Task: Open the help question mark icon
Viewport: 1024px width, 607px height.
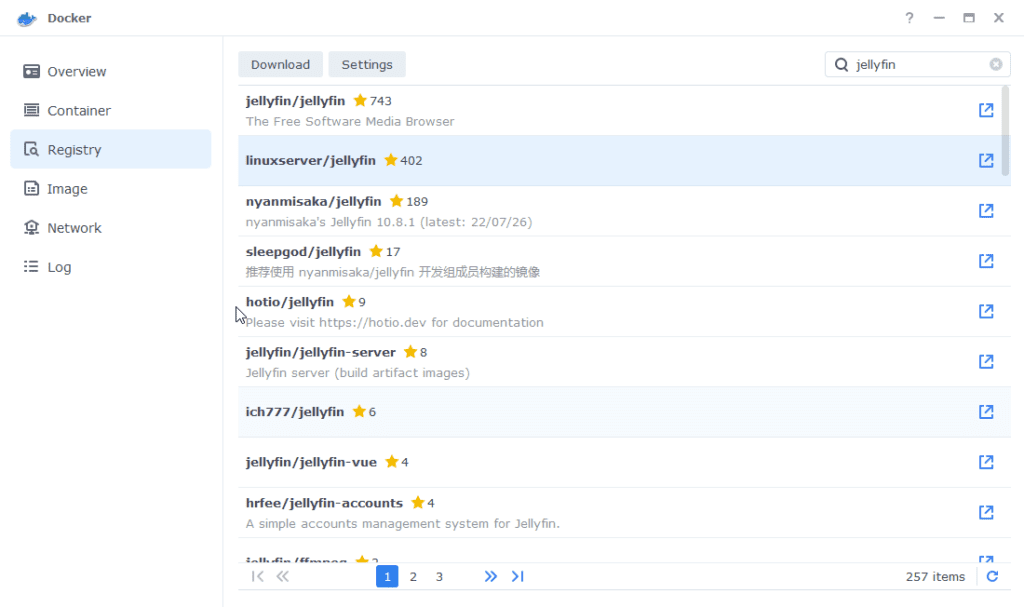Action: [x=909, y=18]
